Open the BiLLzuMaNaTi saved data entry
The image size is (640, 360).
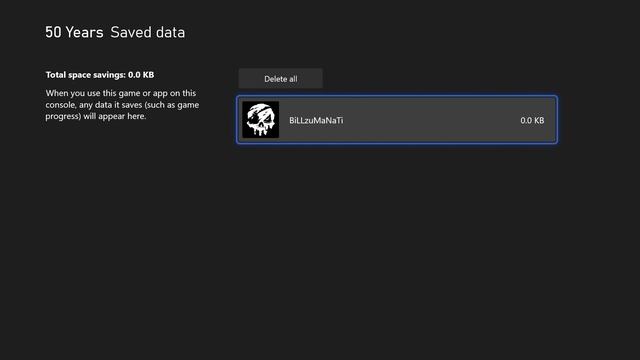tap(397, 120)
